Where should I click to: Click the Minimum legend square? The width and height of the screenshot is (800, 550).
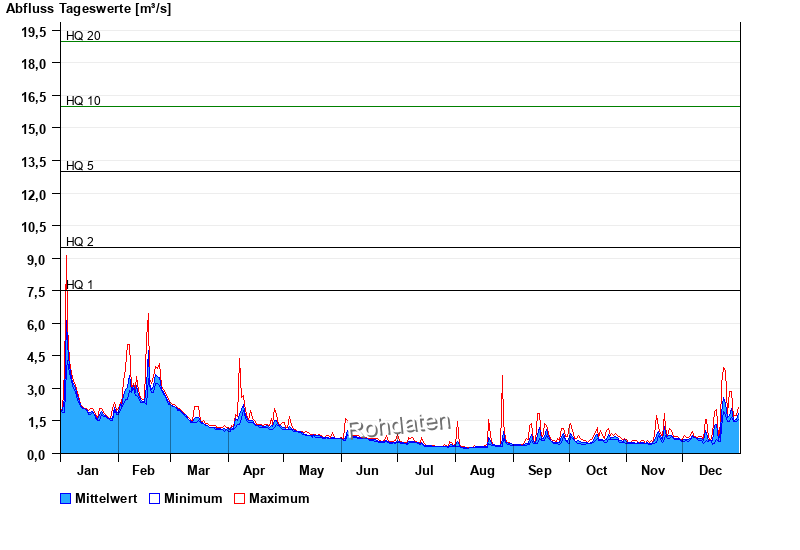click(154, 498)
